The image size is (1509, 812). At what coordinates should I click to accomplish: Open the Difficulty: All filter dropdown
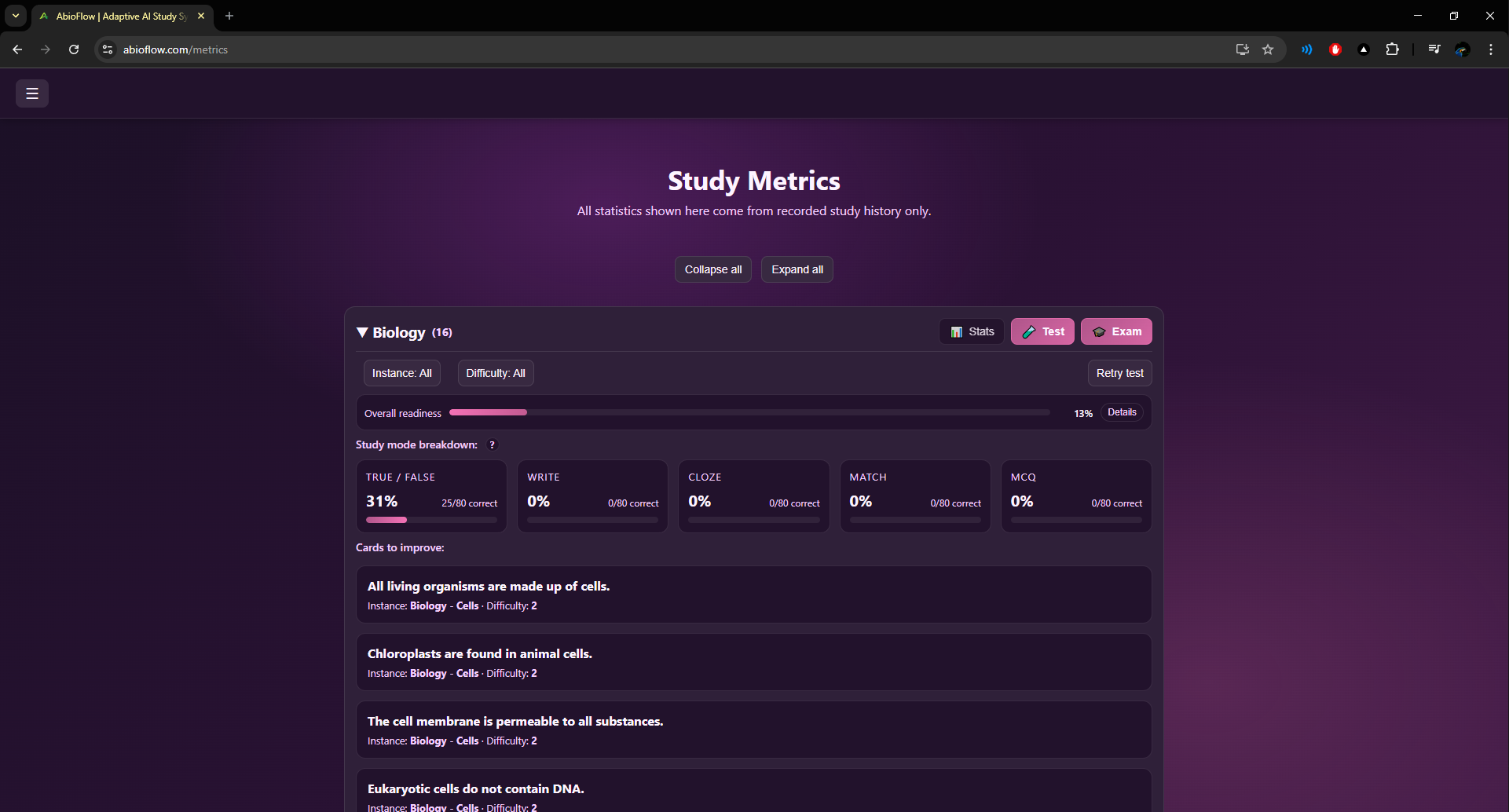[496, 372]
